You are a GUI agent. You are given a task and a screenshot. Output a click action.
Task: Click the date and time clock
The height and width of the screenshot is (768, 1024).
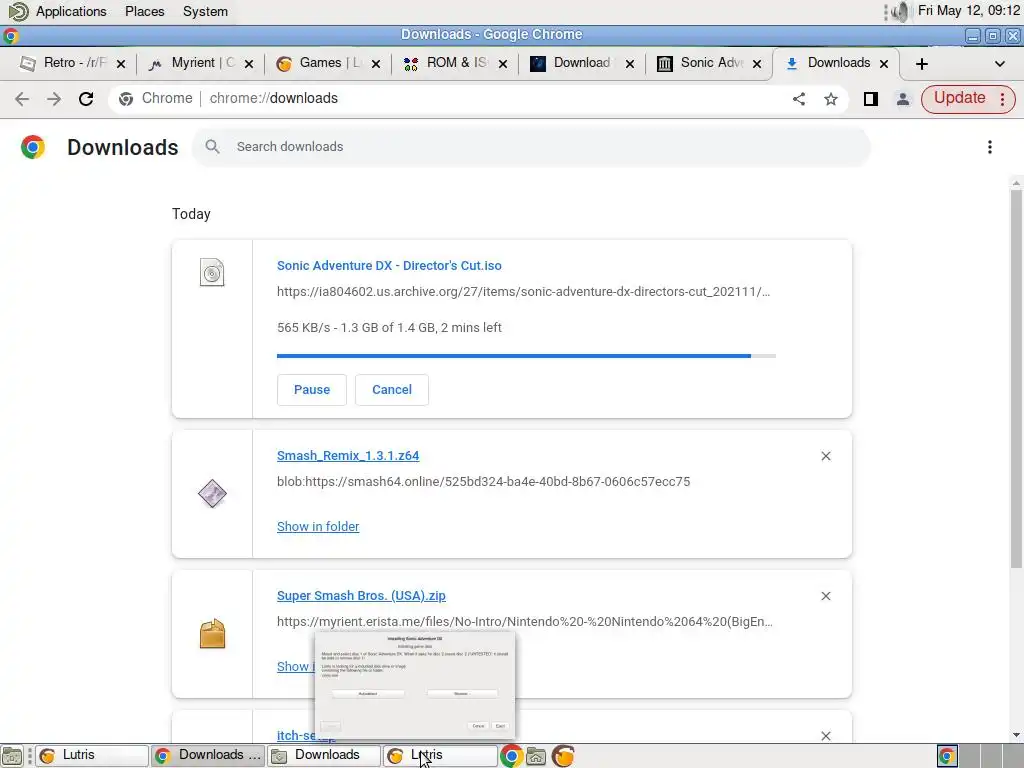(968, 10)
